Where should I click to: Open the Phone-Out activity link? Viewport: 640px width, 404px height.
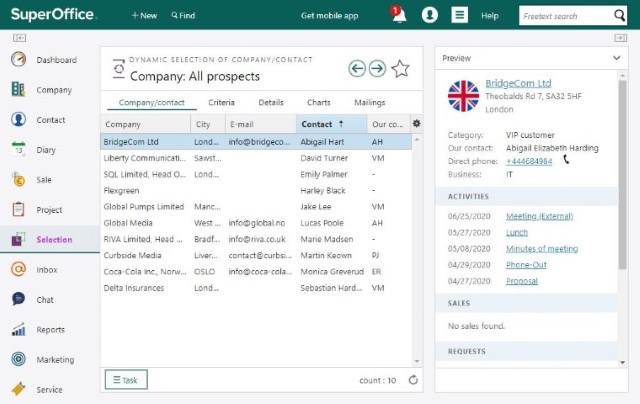coord(526,265)
